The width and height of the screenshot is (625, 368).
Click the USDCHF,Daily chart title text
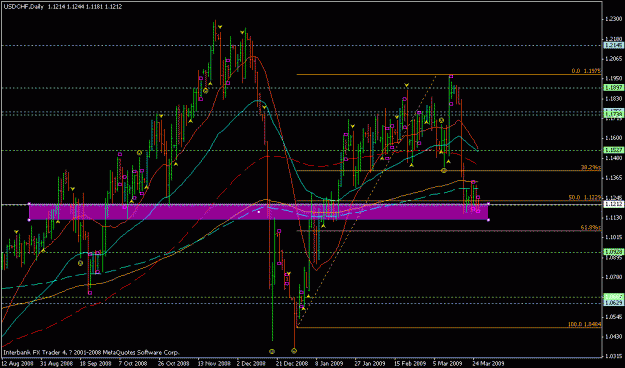(24, 7)
